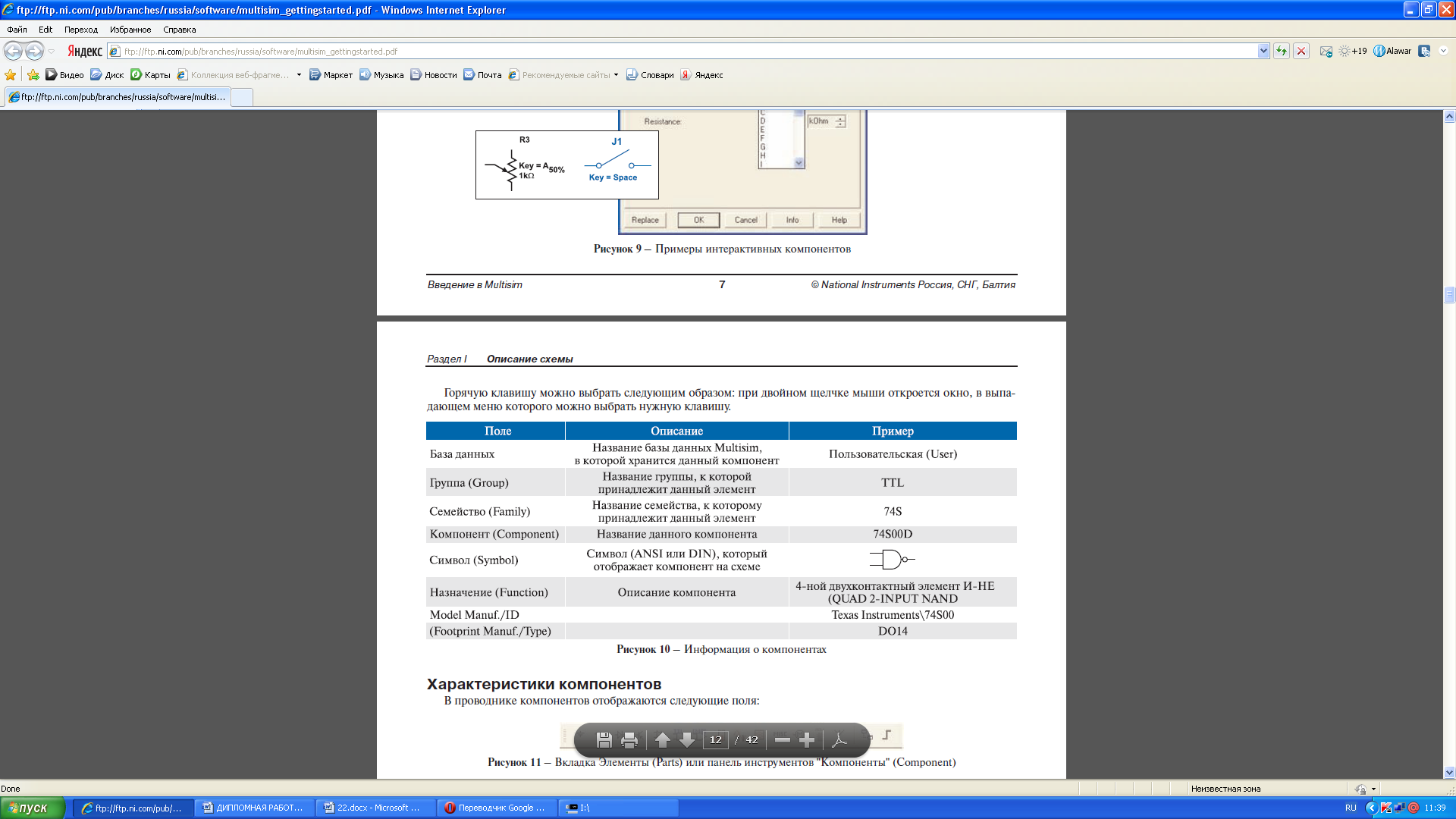Open the Edit menu
1456x819 pixels.
pos(45,30)
